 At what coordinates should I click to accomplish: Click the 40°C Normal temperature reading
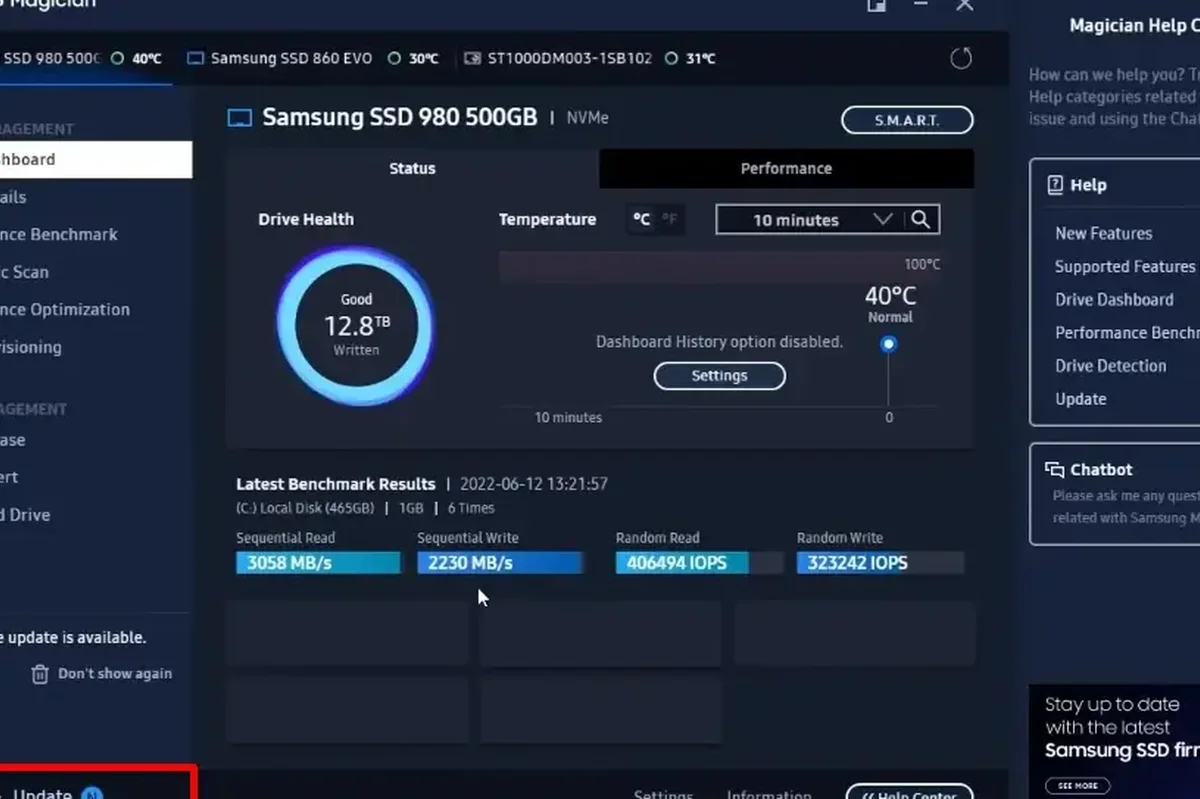coord(890,304)
